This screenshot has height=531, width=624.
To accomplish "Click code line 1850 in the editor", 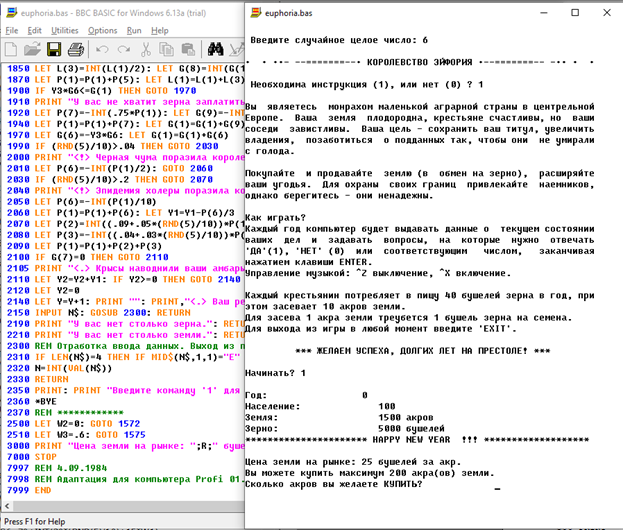I will (x=125, y=68).
